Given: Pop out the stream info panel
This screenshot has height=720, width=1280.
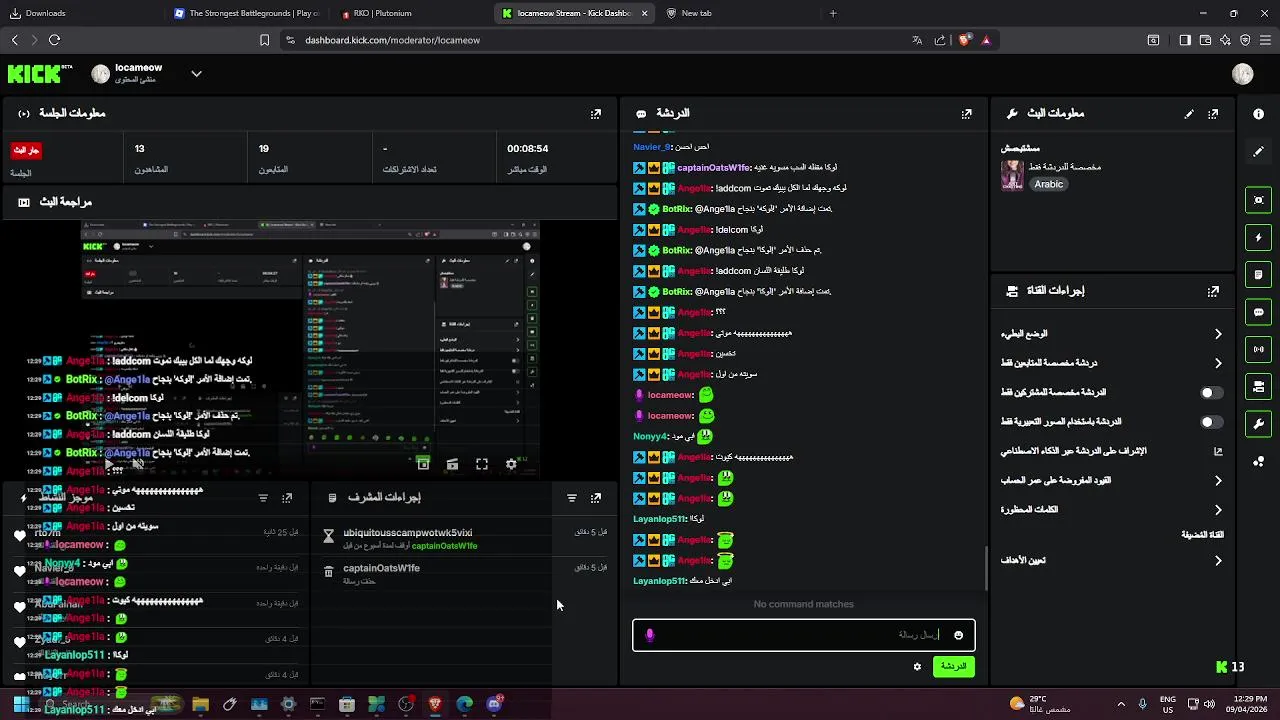Looking at the screenshot, I should tap(1213, 114).
